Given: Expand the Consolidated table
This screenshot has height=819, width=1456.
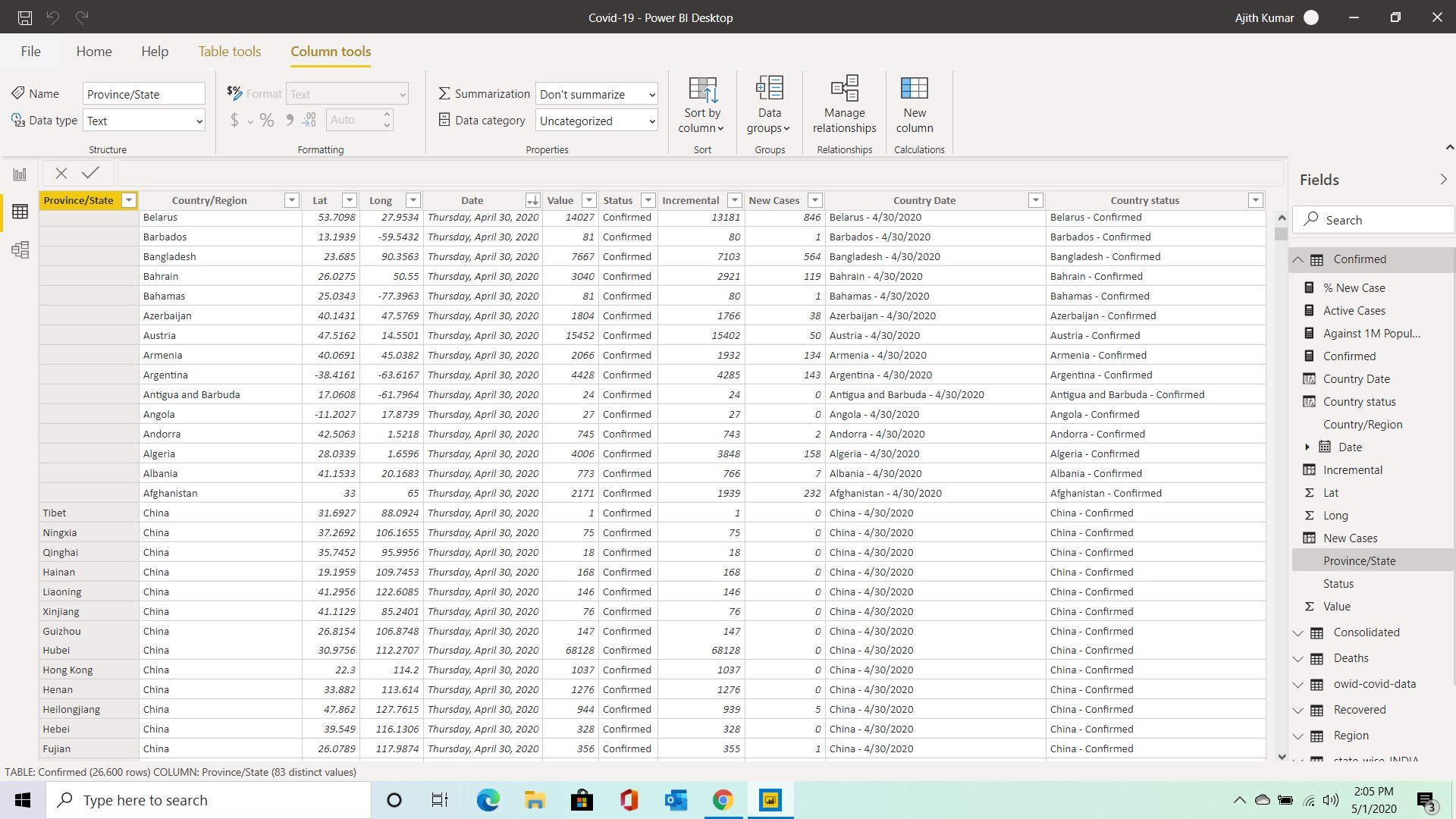Looking at the screenshot, I should pos(1298,632).
